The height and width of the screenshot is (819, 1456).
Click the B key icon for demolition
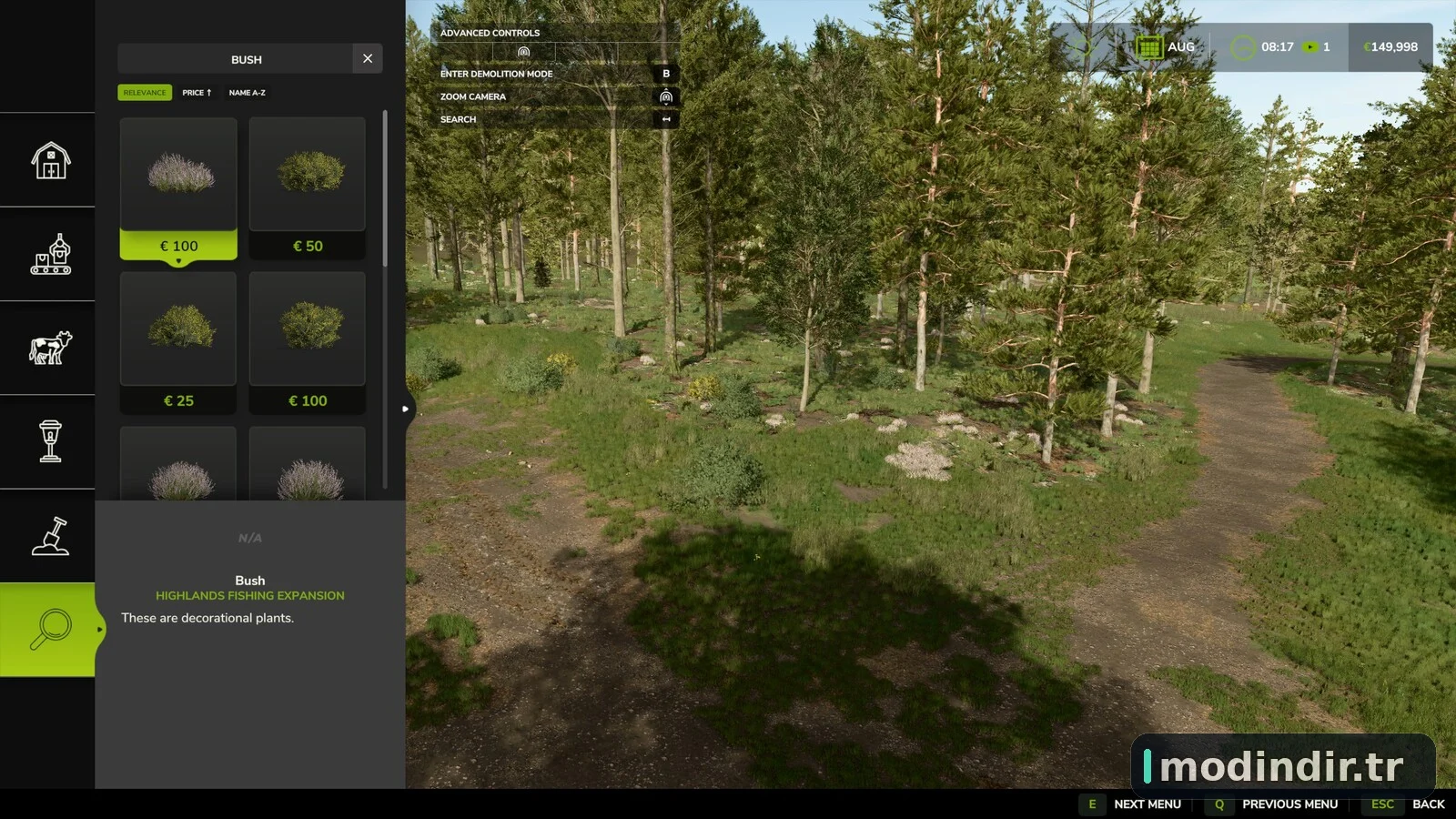pos(666,74)
